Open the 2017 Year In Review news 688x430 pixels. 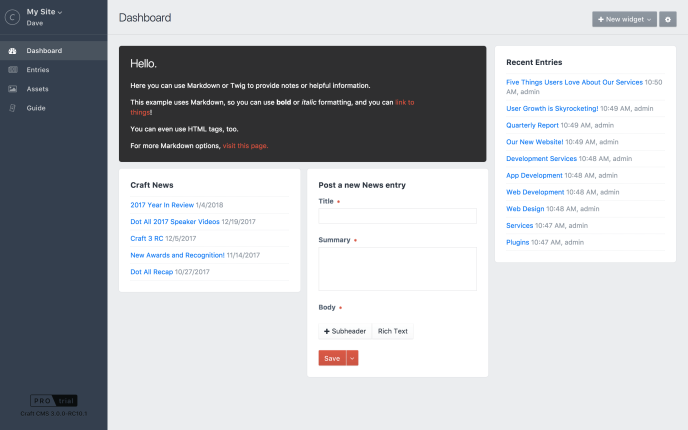[162, 205]
